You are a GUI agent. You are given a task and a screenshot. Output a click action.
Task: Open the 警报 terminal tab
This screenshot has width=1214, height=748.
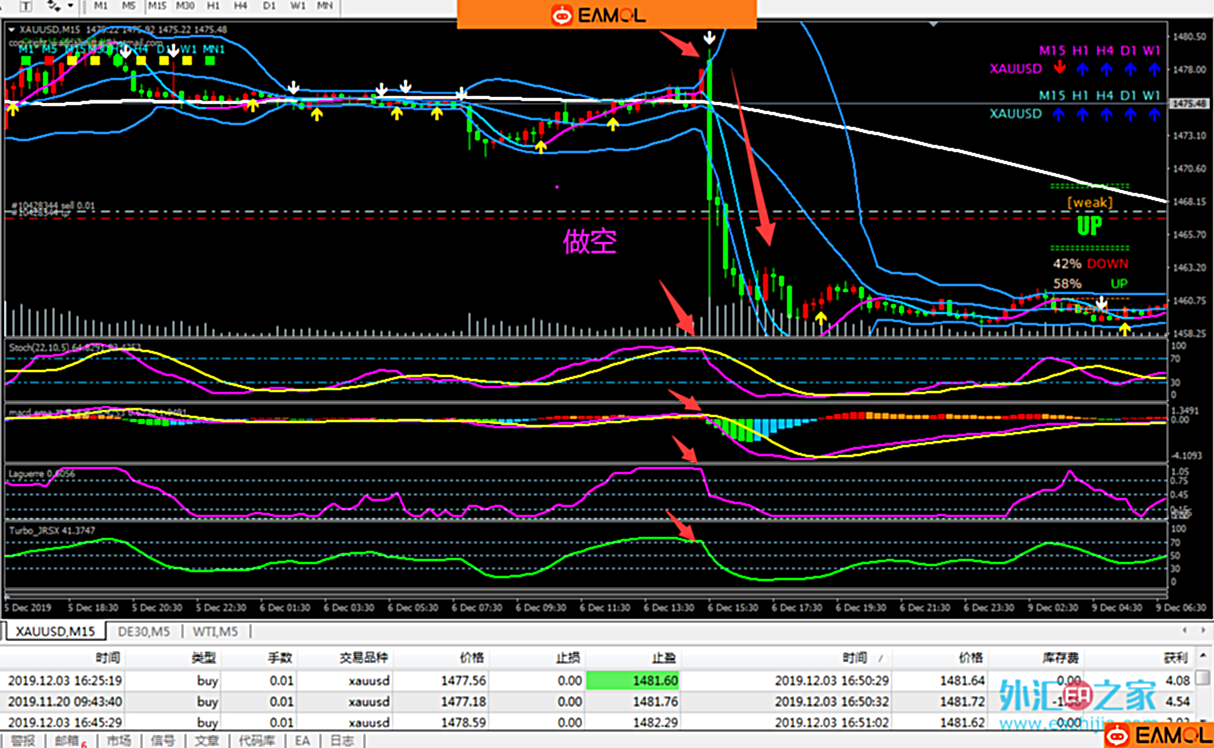[x=22, y=741]
